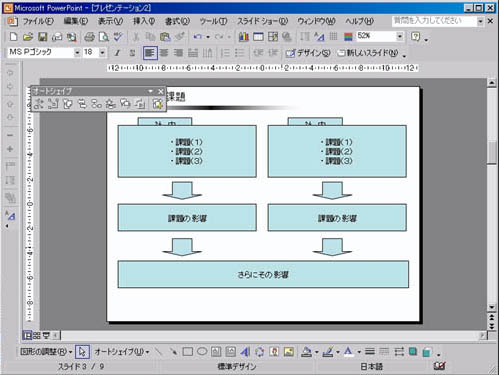
Task: Click the vertical scrollbar down arrow
Action: pos(492,307)
